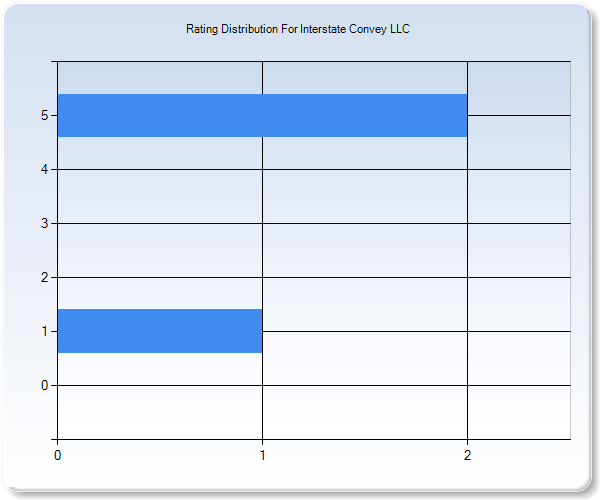Click the horizontal axis label '1'
600x500 pixels.
[x=262, y=455]
